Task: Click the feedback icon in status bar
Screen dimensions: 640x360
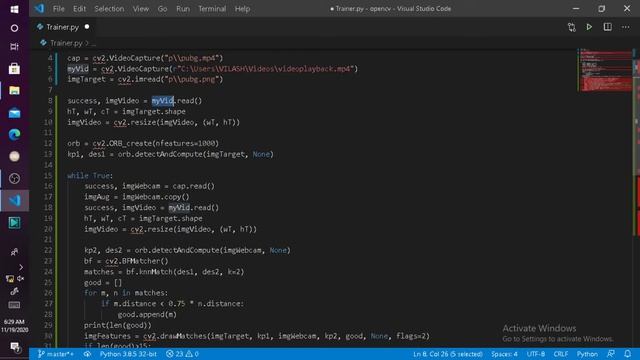Action: click(611, 353)
